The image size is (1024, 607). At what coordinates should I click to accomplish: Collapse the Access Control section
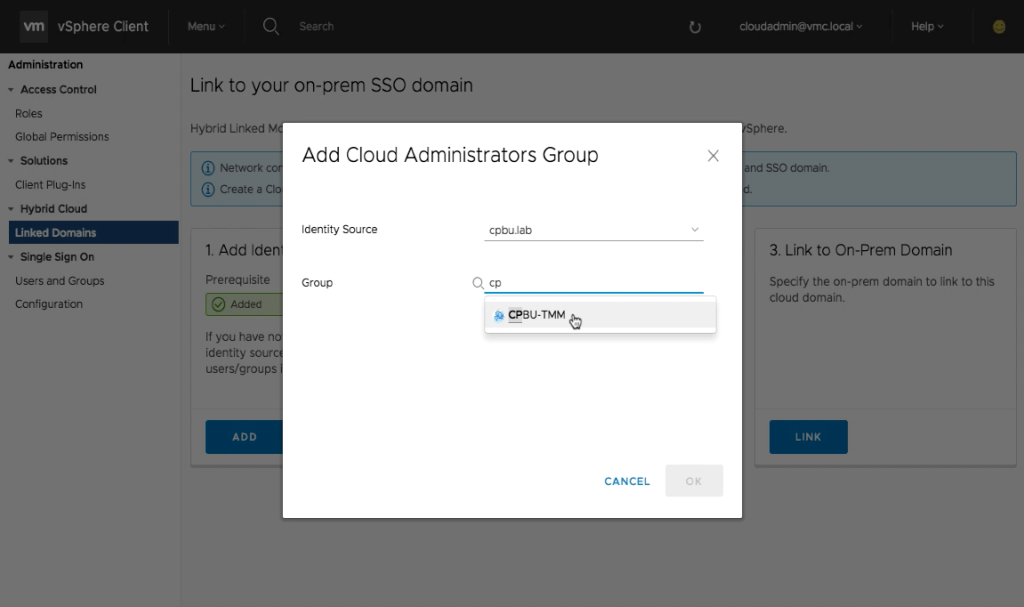pos(11,90)
